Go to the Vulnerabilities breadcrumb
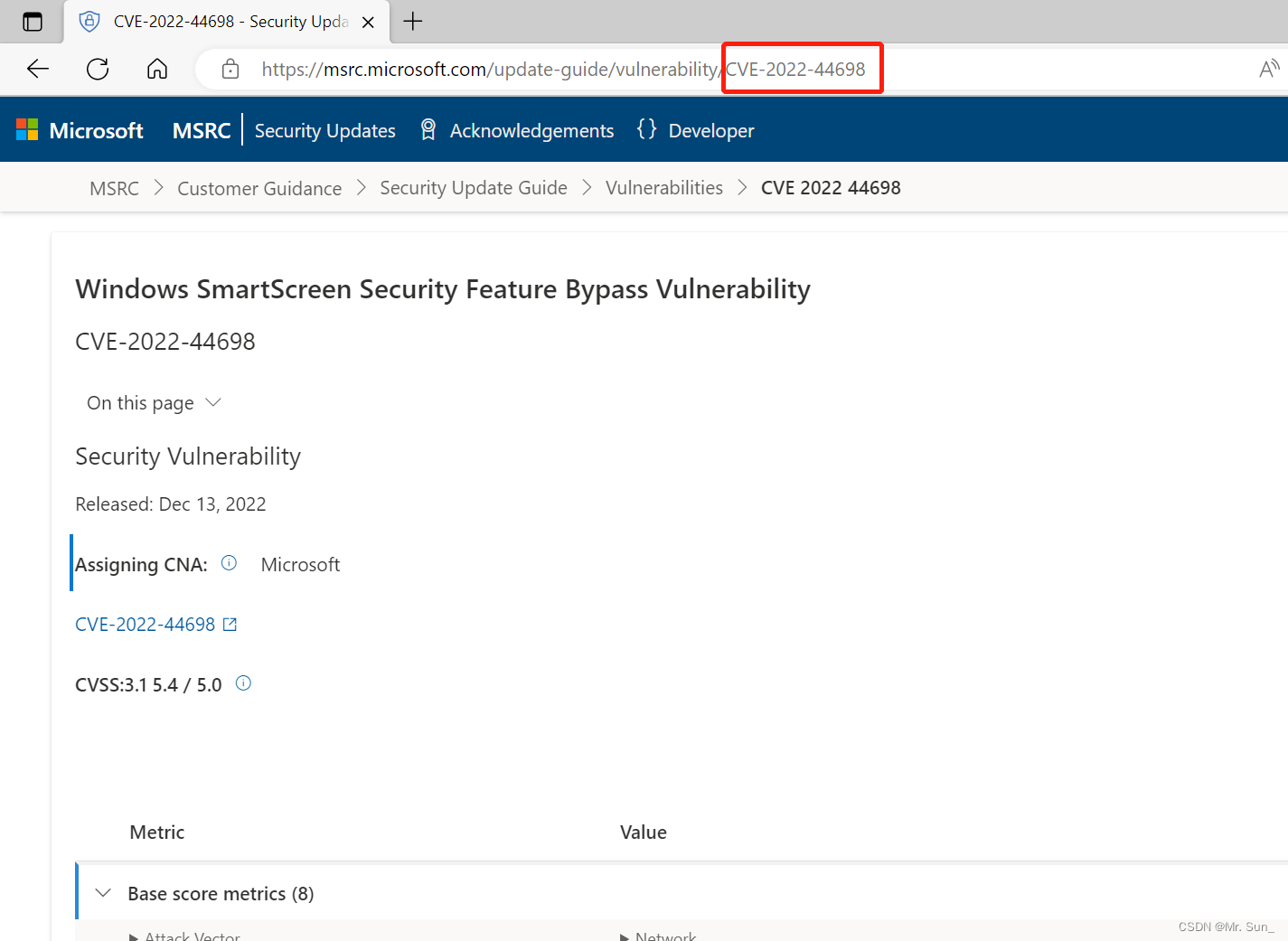The image size is (1288, 941). (664, 188)
